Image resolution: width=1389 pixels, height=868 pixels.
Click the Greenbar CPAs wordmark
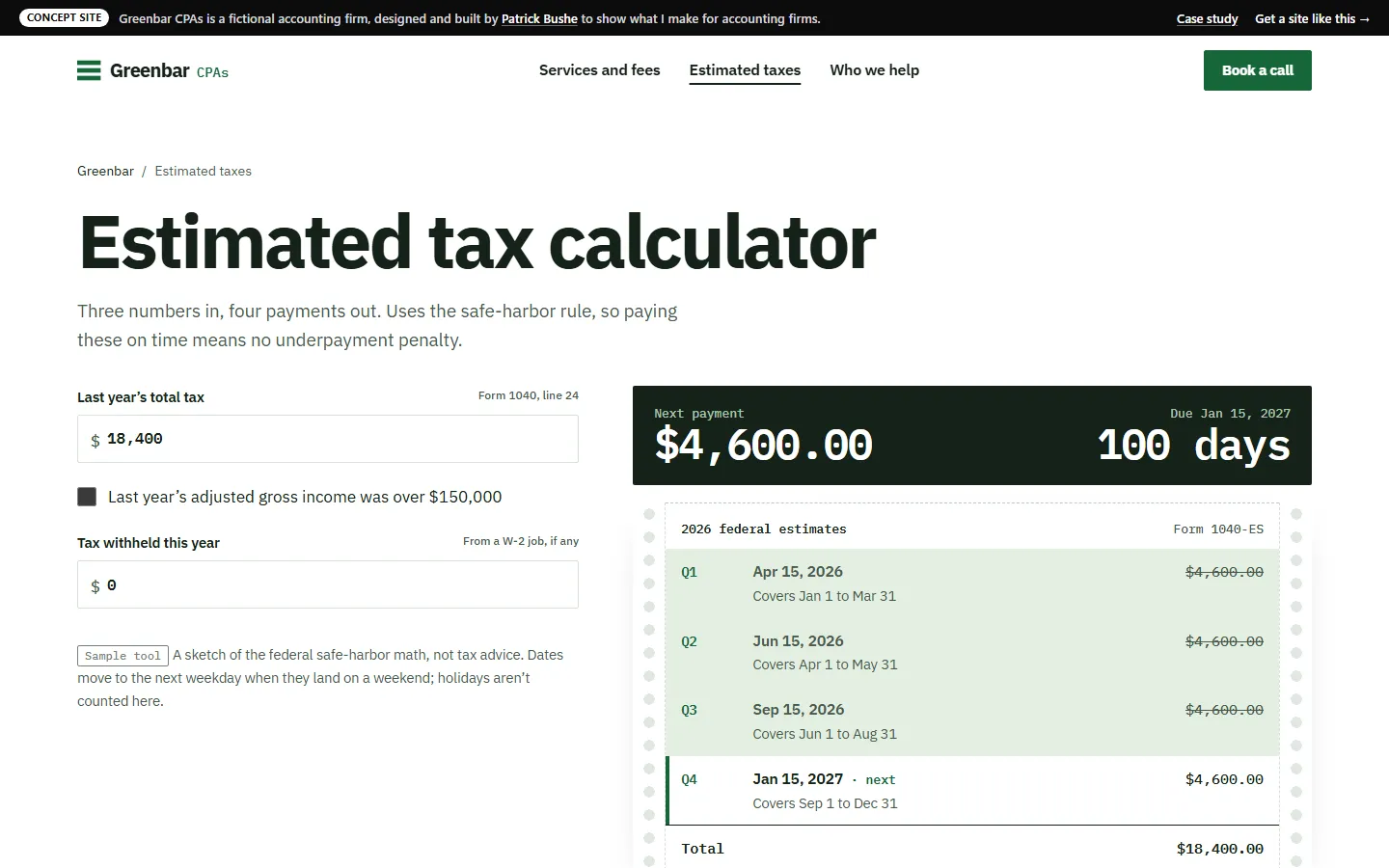(x=169, y=70)
